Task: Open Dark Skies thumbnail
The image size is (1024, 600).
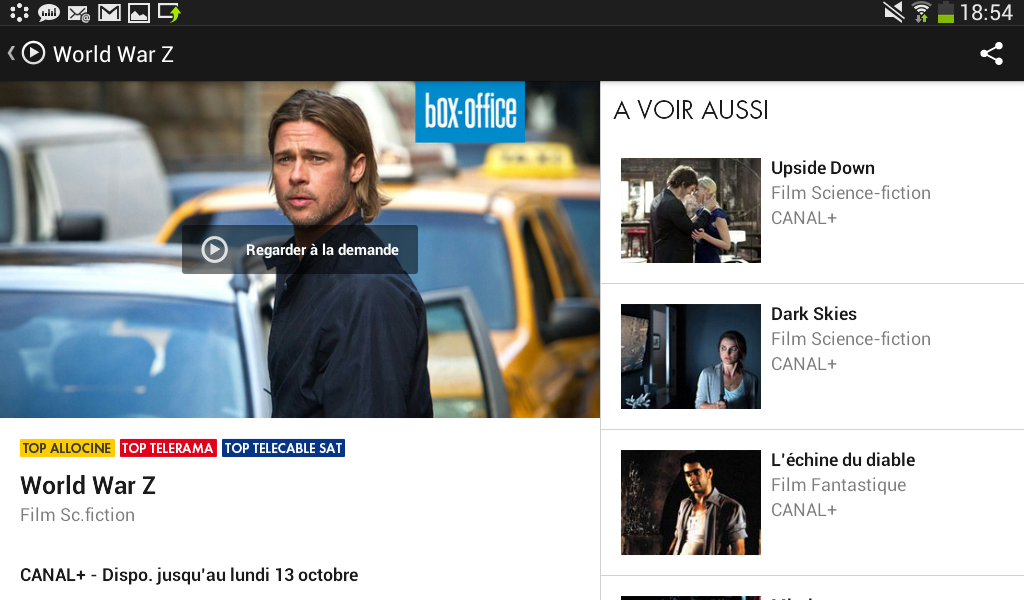Action: (691, 356)
